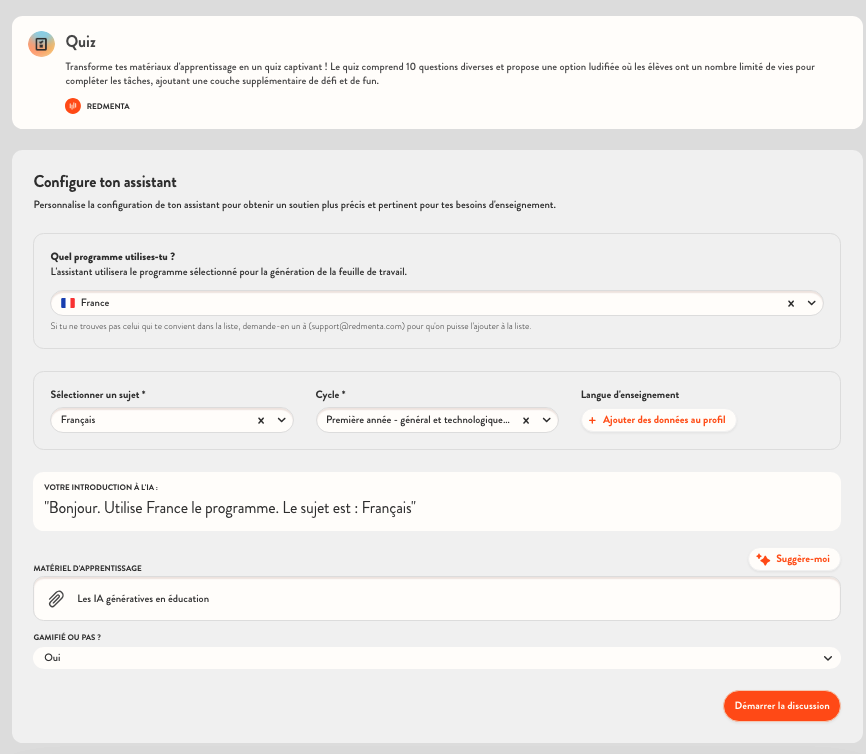Expand the program dropdown chevron
The width and height of the screenshot is (866, 754).
click(x=811, y=303)
